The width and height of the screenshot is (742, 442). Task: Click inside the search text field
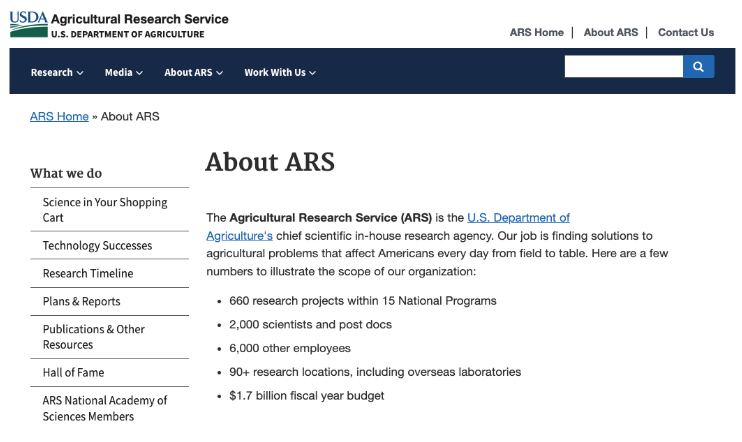[623, 67]
